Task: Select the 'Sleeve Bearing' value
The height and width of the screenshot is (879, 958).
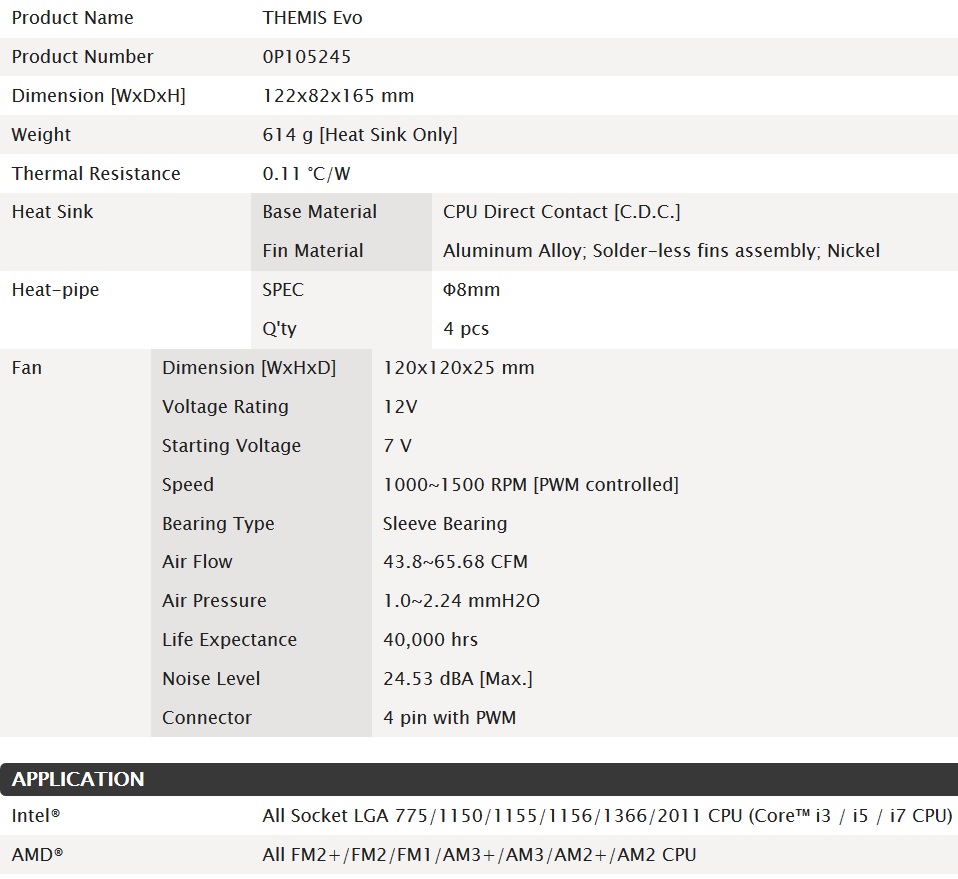Action: pos(445,524)
